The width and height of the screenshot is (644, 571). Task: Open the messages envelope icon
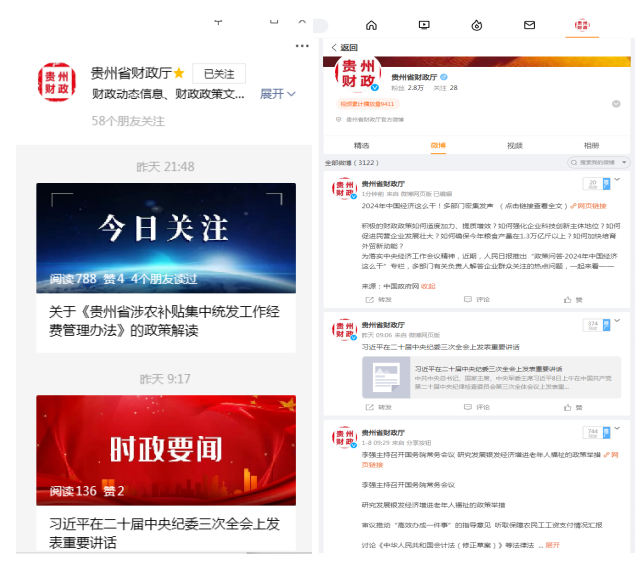(529, 25)
